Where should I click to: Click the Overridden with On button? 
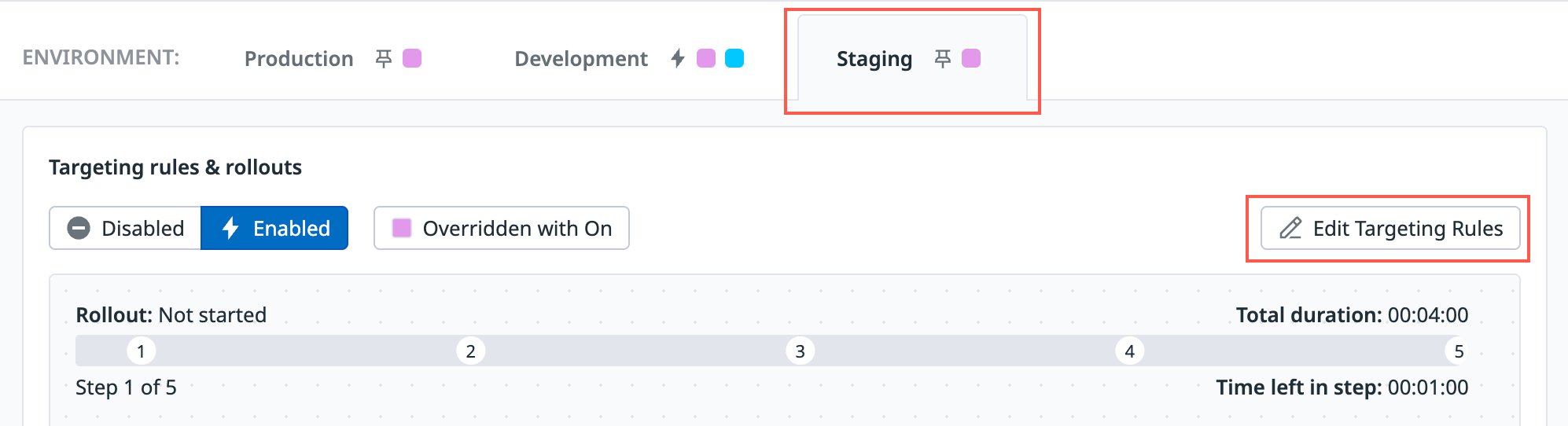coord(502,229)
